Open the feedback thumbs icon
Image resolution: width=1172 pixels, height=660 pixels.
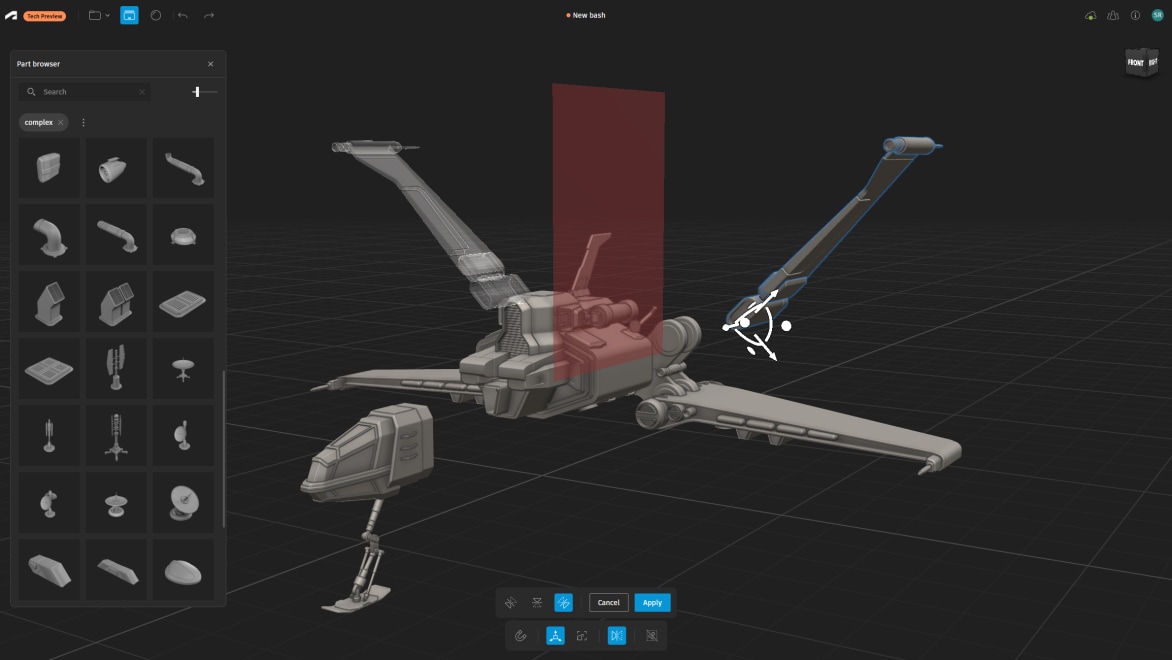pos(1113,16)
